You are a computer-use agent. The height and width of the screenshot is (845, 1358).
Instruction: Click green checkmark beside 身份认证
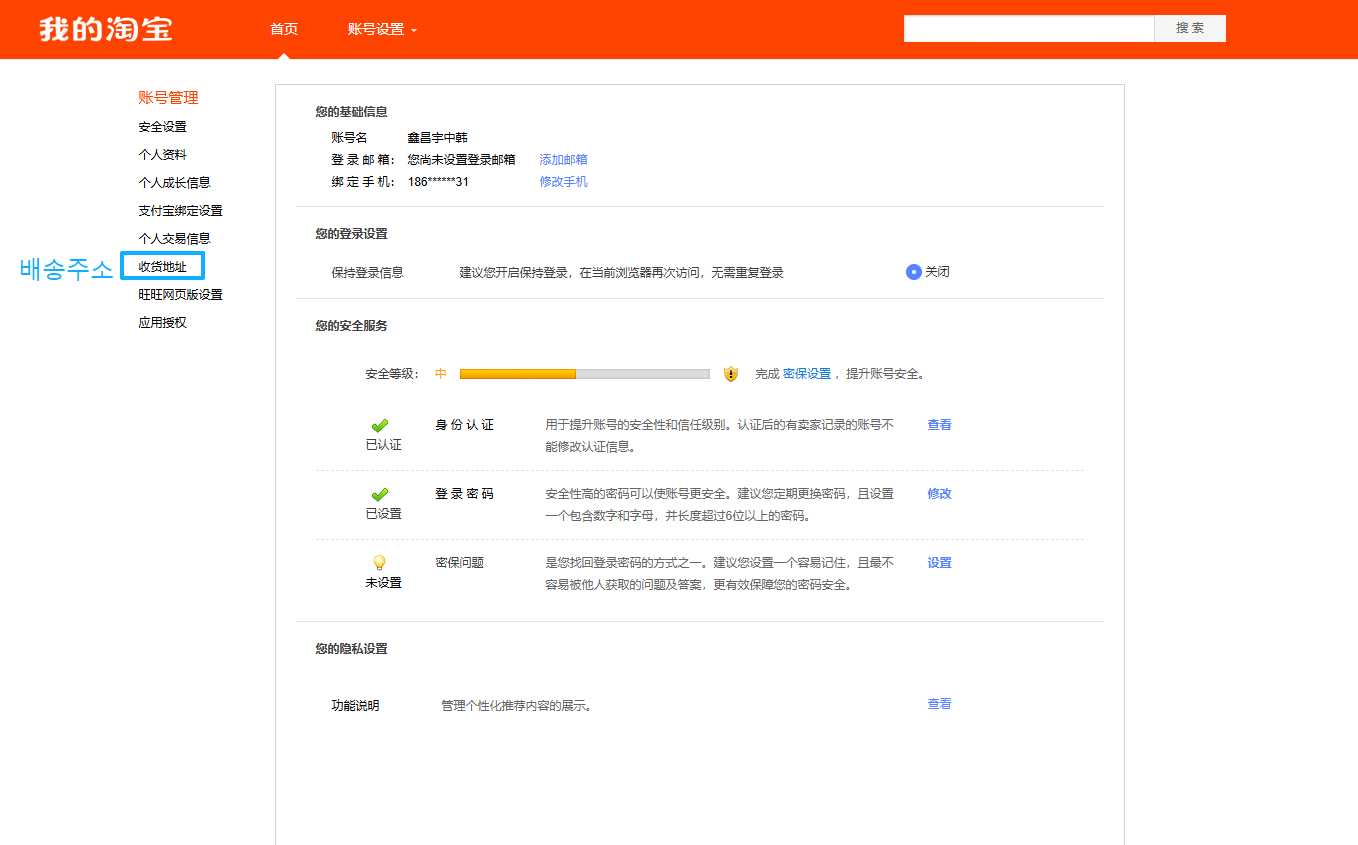click(380, 425)
